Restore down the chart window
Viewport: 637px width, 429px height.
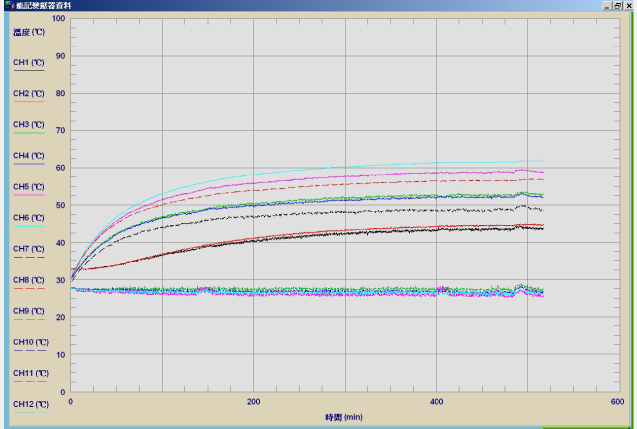tap(618, 5)
